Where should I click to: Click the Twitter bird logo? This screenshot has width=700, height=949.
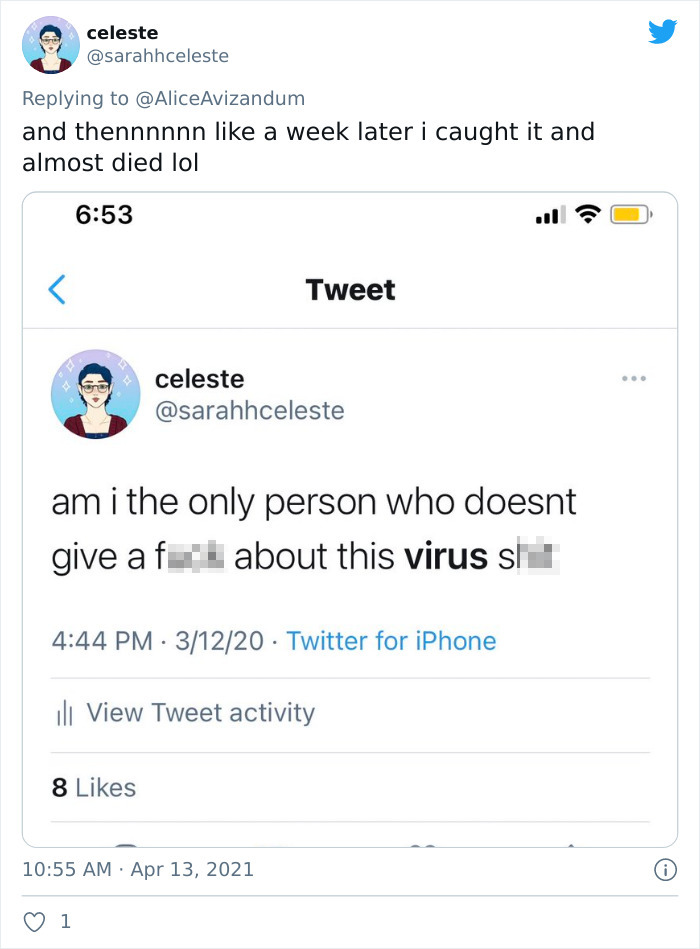662,32
